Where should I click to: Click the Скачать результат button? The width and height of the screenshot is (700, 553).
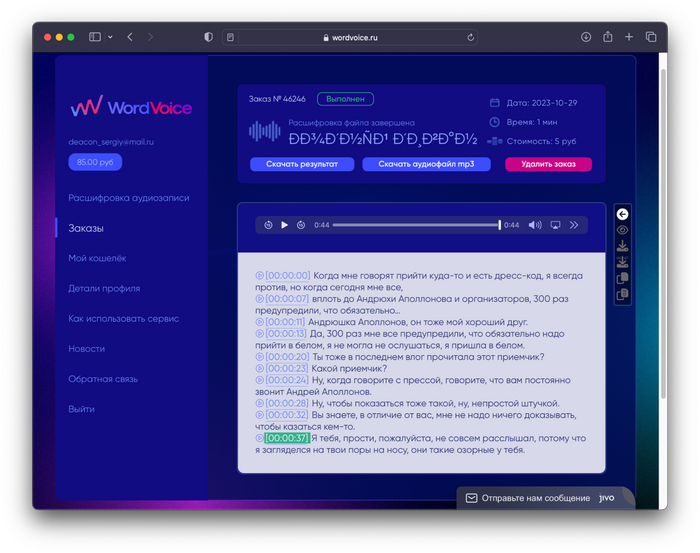[x=302, y=164]
